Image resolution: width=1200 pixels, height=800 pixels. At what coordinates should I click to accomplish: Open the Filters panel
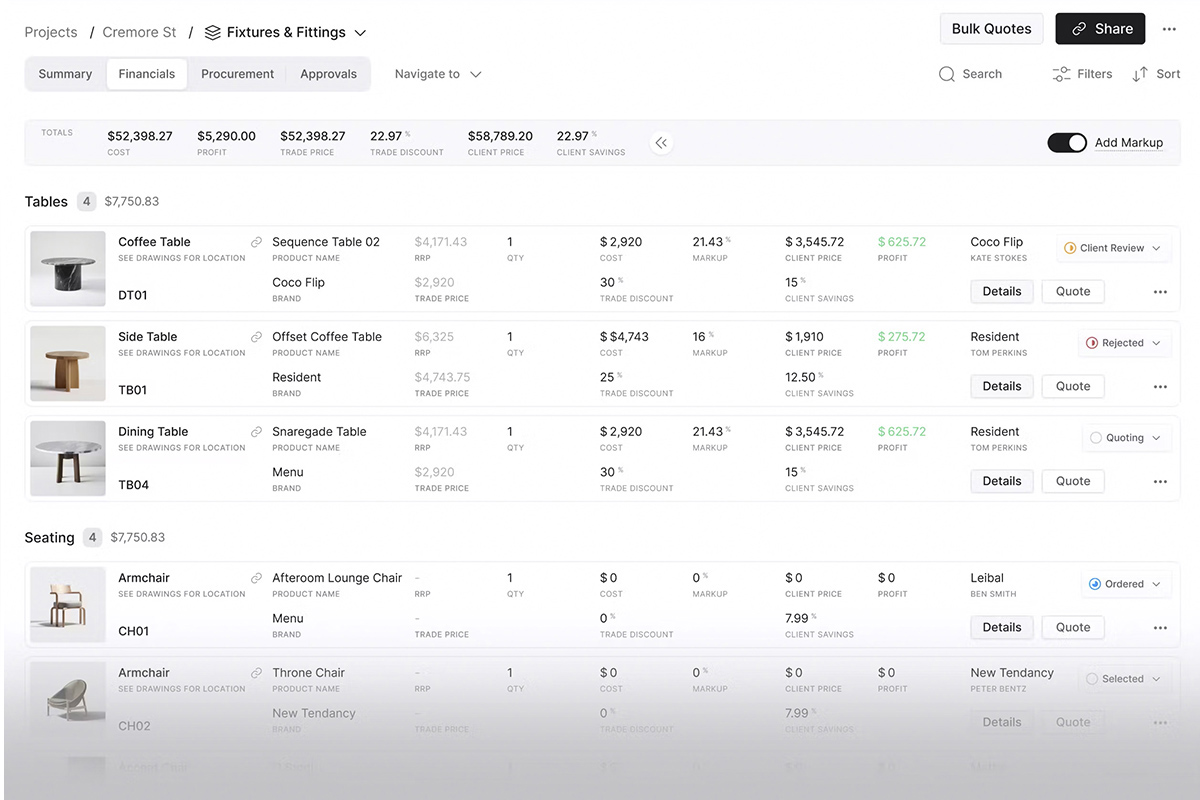pyautogui.click(x=1082, y=73)
